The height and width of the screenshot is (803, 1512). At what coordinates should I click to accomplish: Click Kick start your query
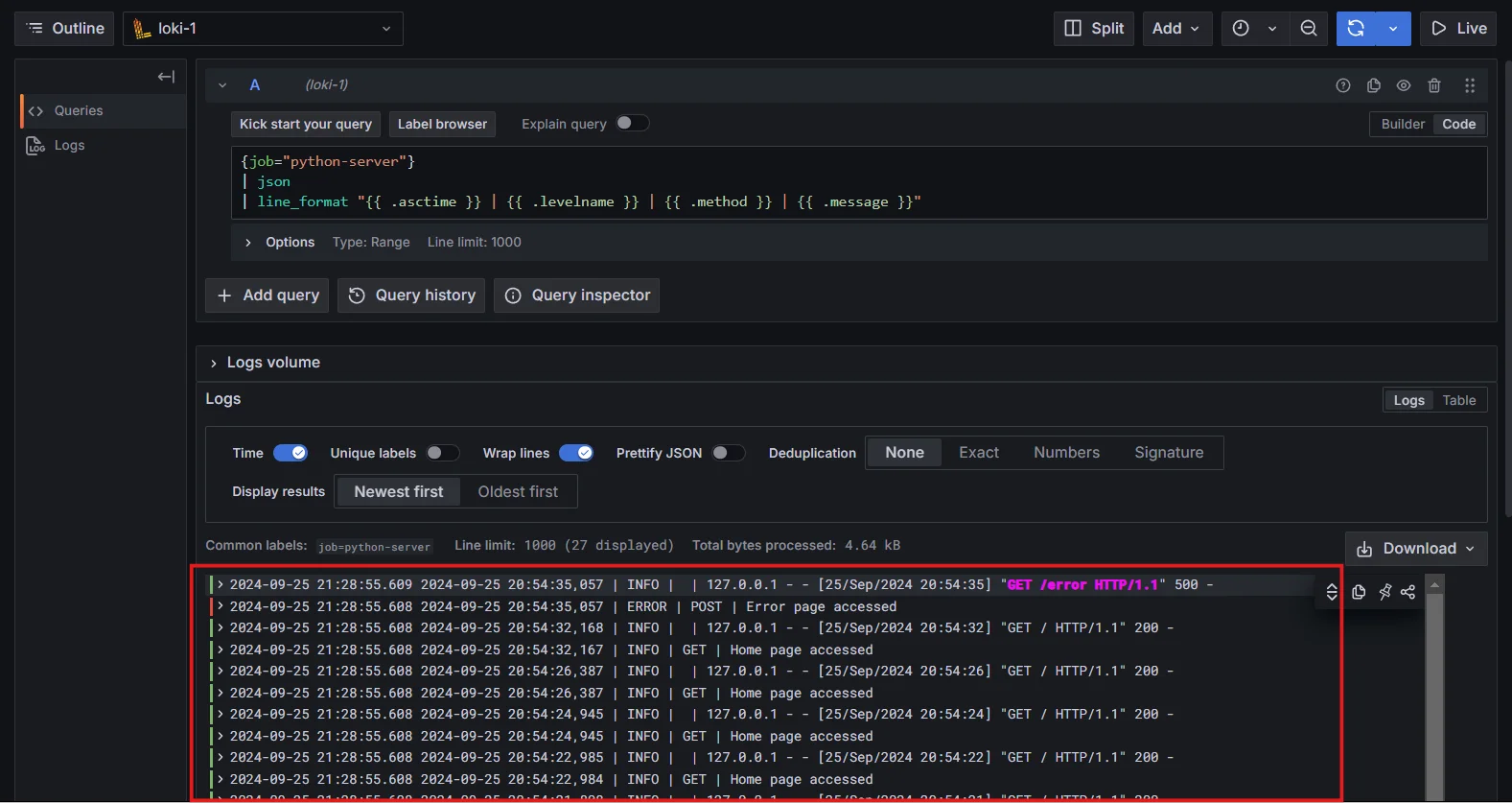306,124
